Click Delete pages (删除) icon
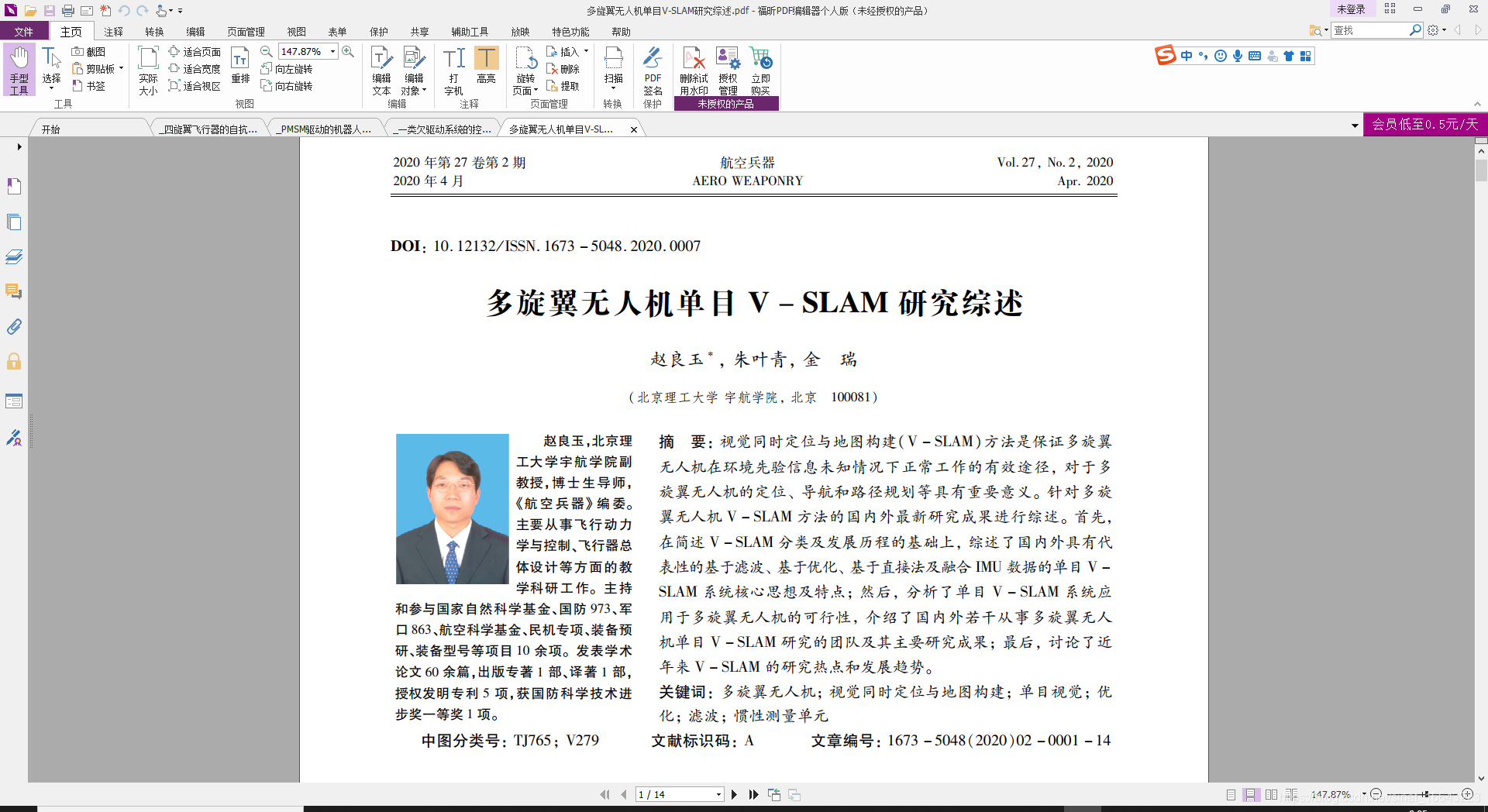Viewport: 1488px width, 812px height. 563,69
